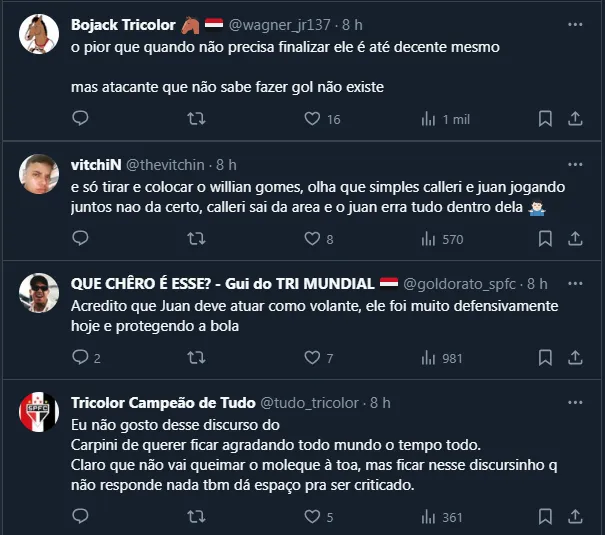Share vitchiN's tweet
Screen dimensions: 605x535
575,239
